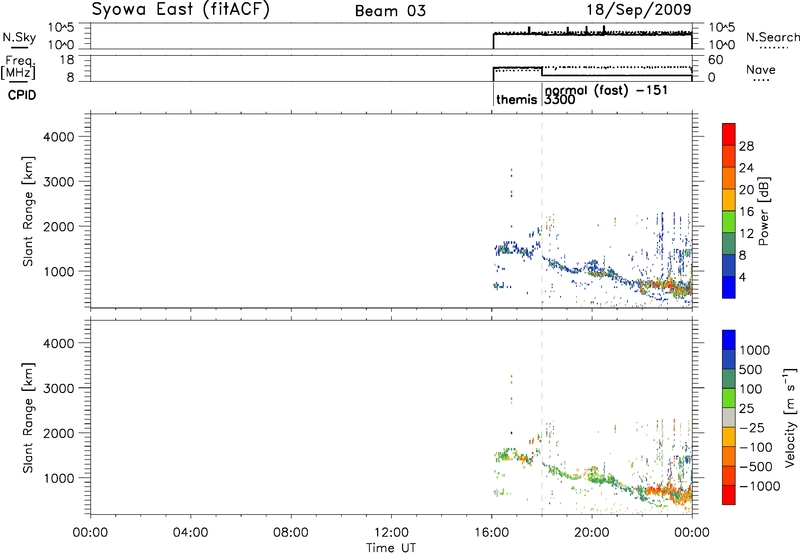
Task: Click the 'Time UT' axis title
Action: pyautogui.click(x=391, y=548)
